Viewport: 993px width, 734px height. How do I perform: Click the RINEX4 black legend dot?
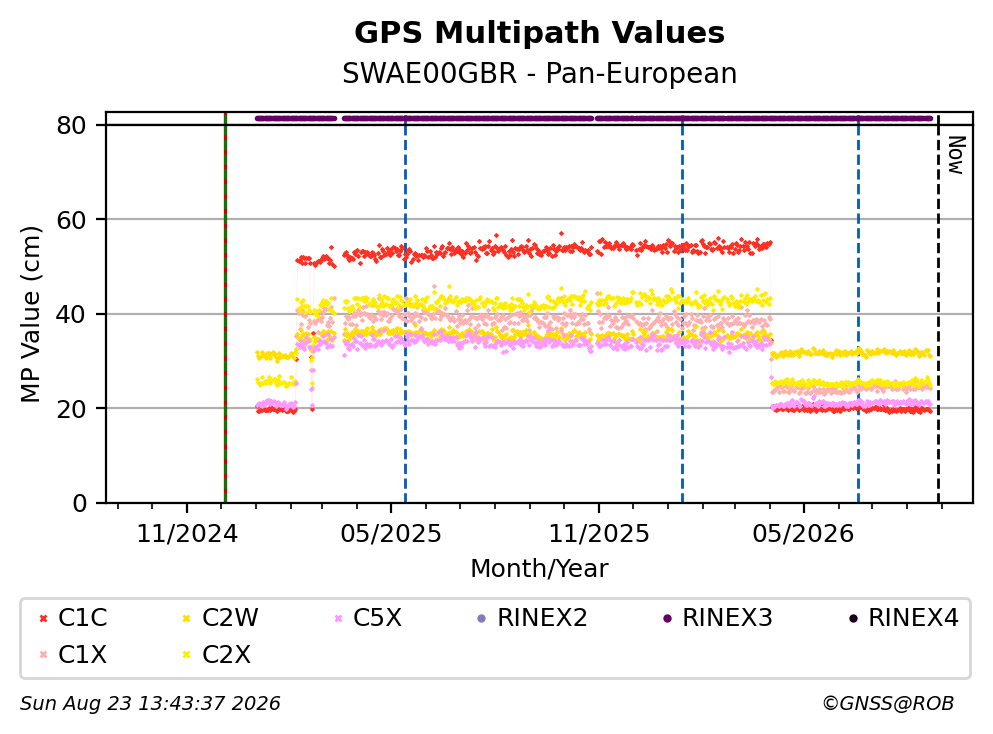click(x=853, y=618)
